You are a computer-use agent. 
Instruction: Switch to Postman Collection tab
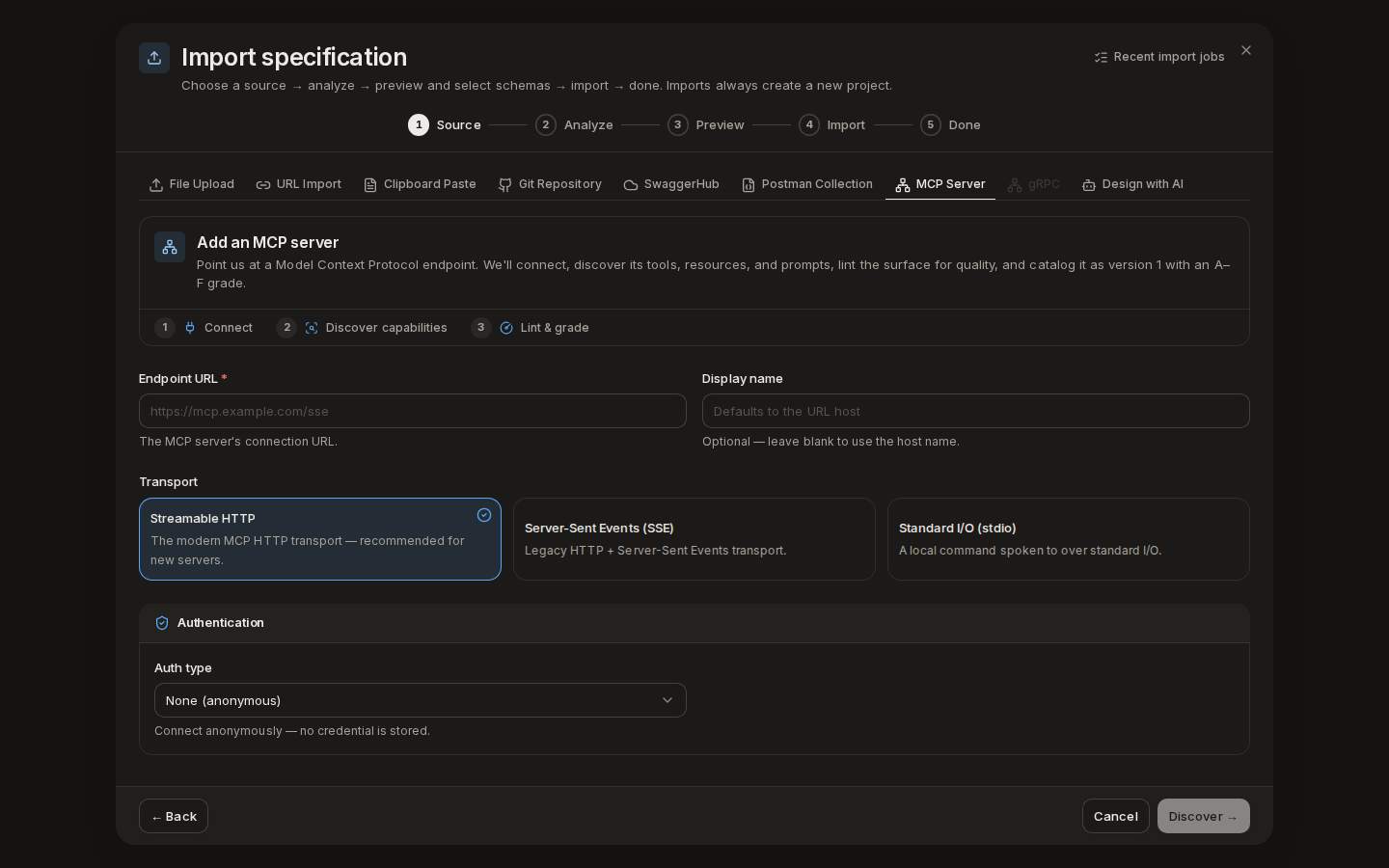807,184
